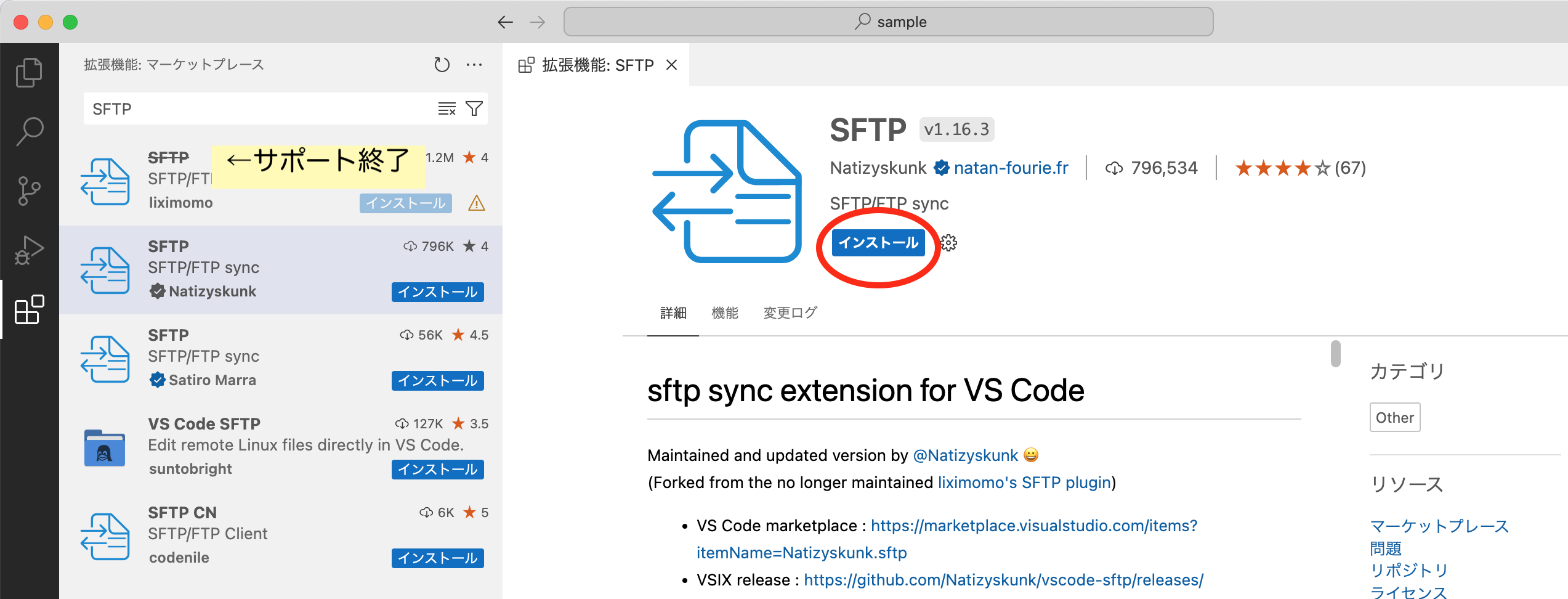Go forward using the navigation arrow
Viewport: 1568px width, 599px height.
[x=538, y=22]
